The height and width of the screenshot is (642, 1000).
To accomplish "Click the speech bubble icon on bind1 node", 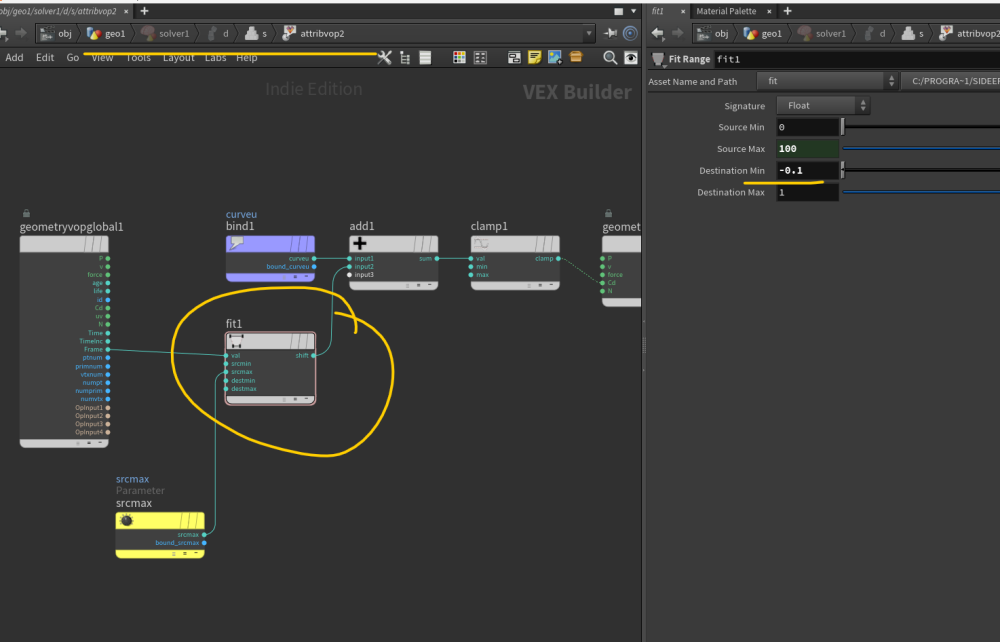I will click(x=237, y=243).
